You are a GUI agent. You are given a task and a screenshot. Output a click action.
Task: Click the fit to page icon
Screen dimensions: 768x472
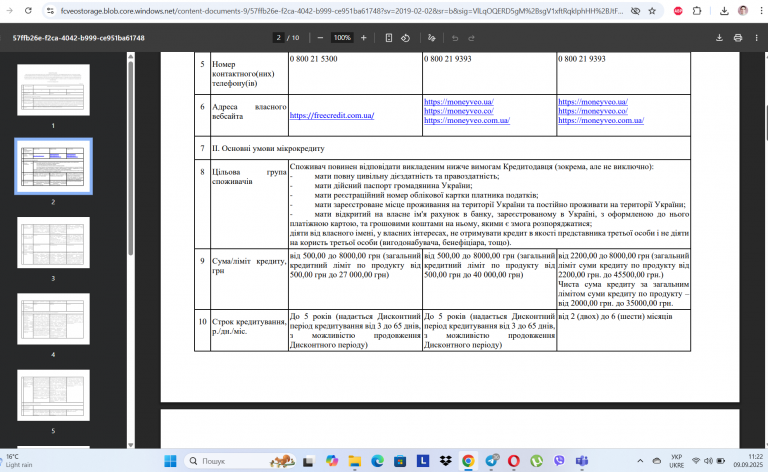coord(388,38)
